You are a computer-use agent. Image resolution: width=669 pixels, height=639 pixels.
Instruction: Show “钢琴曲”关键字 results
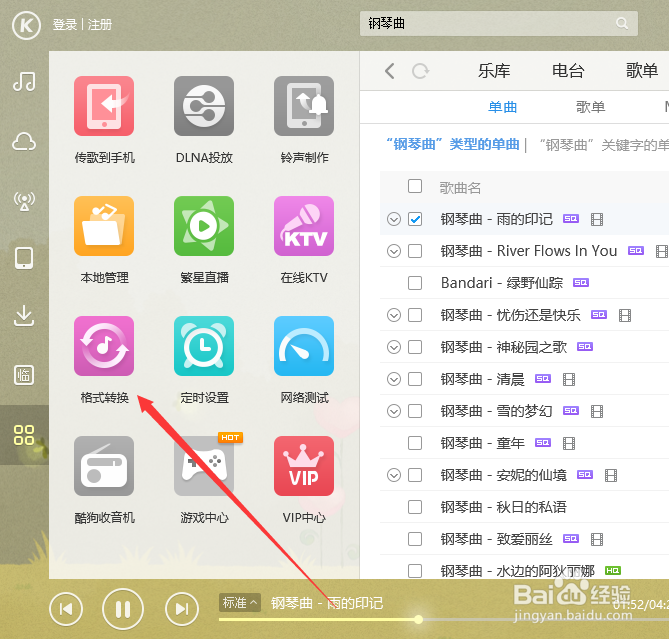[x=603, y=145]
